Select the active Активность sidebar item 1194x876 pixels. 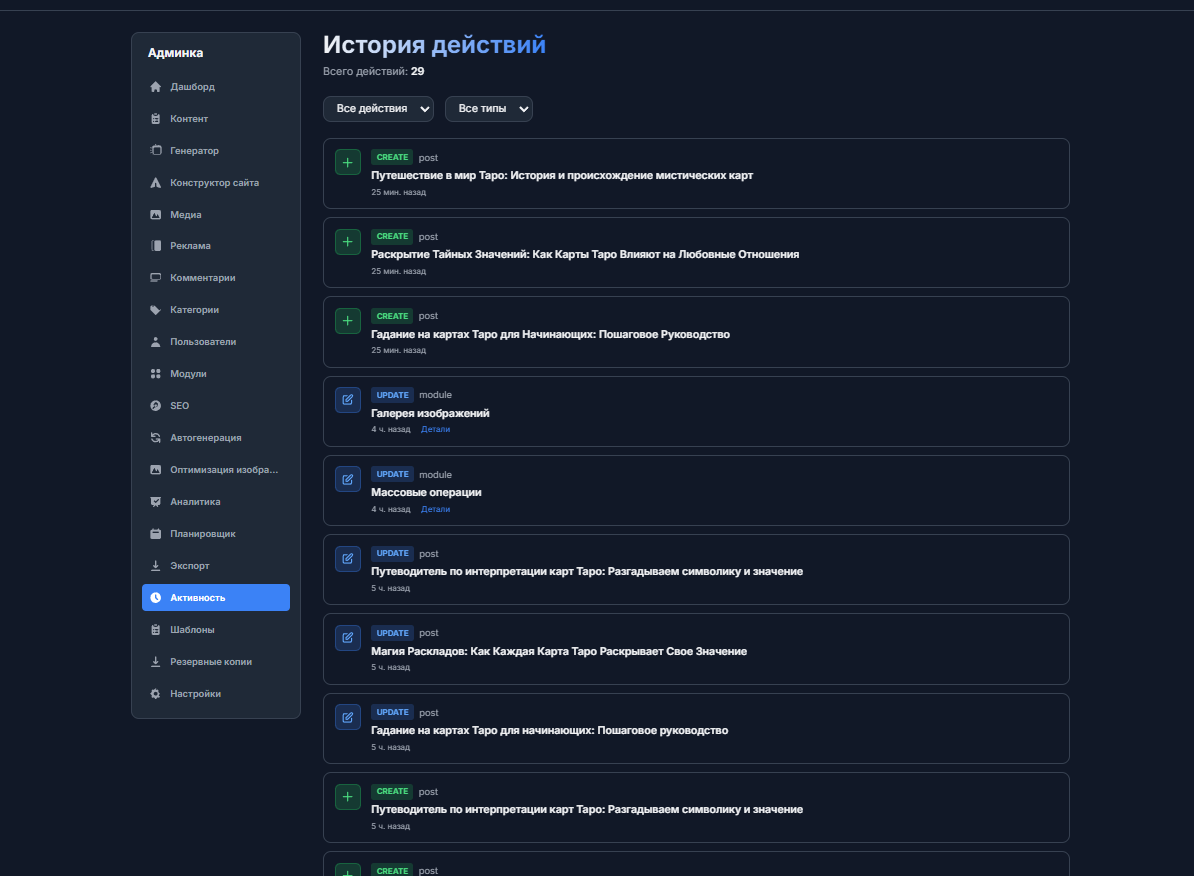click(216, 598)
